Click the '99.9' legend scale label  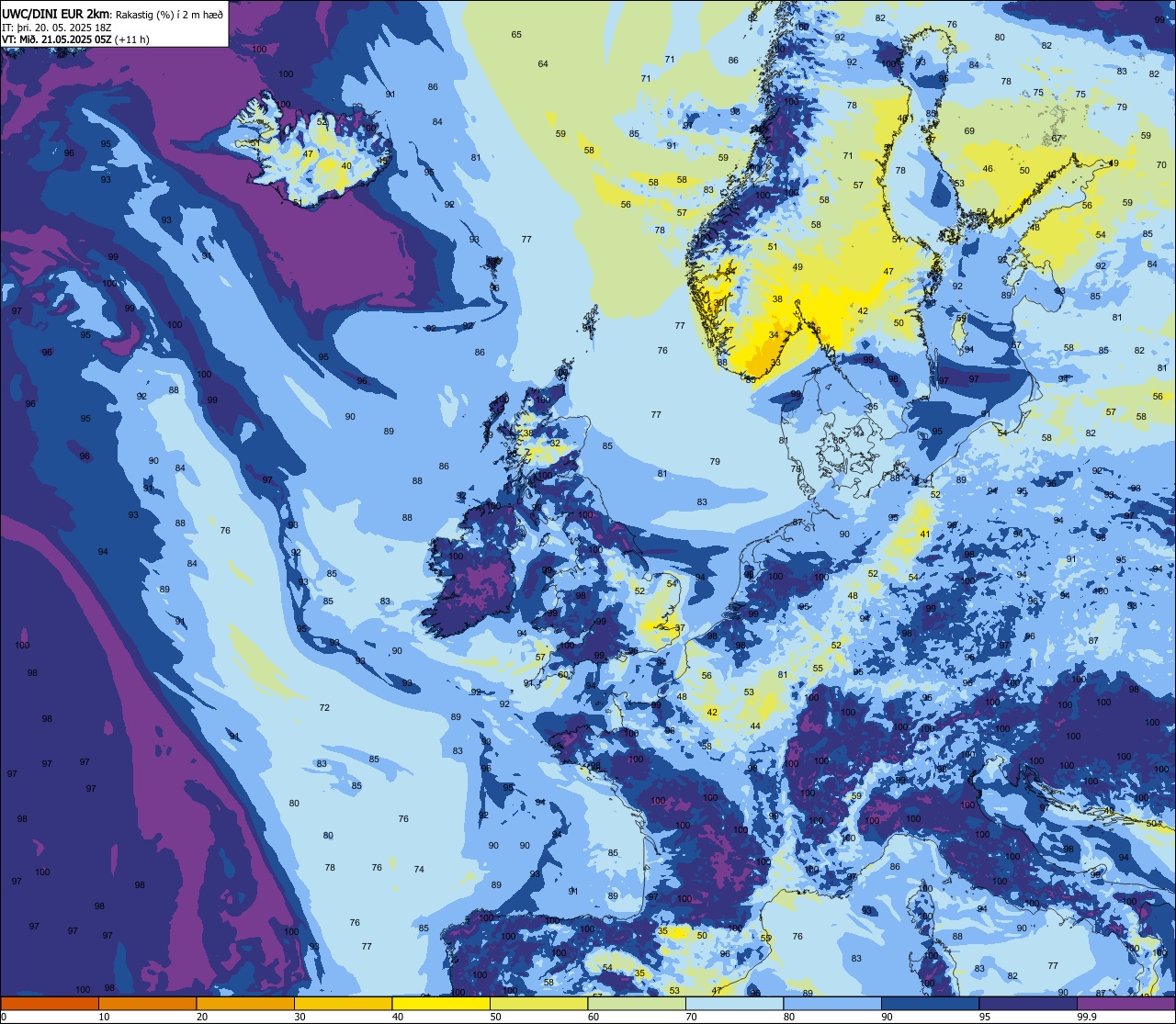coord(1087,1017)
